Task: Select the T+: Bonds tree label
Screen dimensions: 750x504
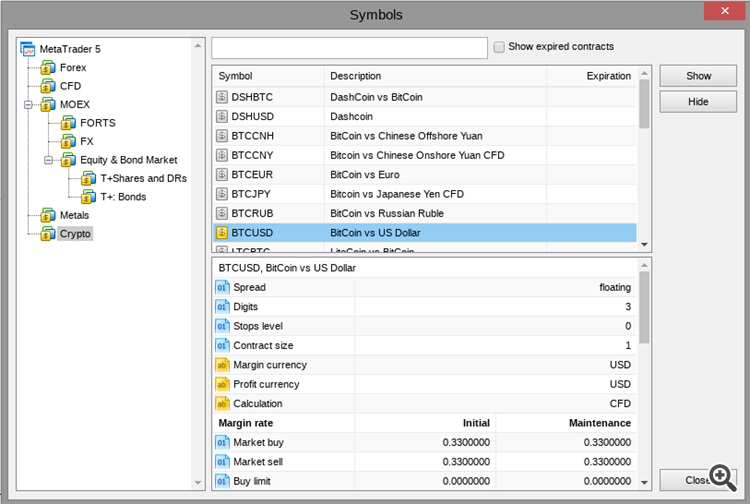Action: pos(123,197)
